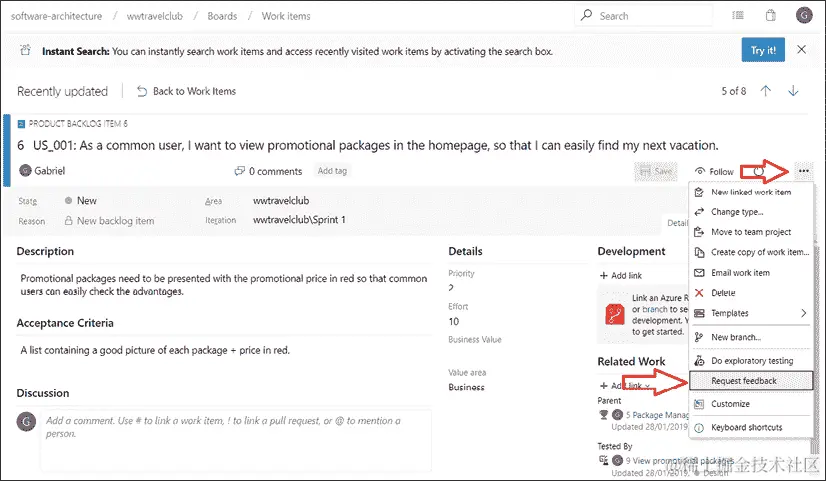Screen dimensions: 826x481
Task: Go to next work item arrow
Action: click(x=794, y=91)
